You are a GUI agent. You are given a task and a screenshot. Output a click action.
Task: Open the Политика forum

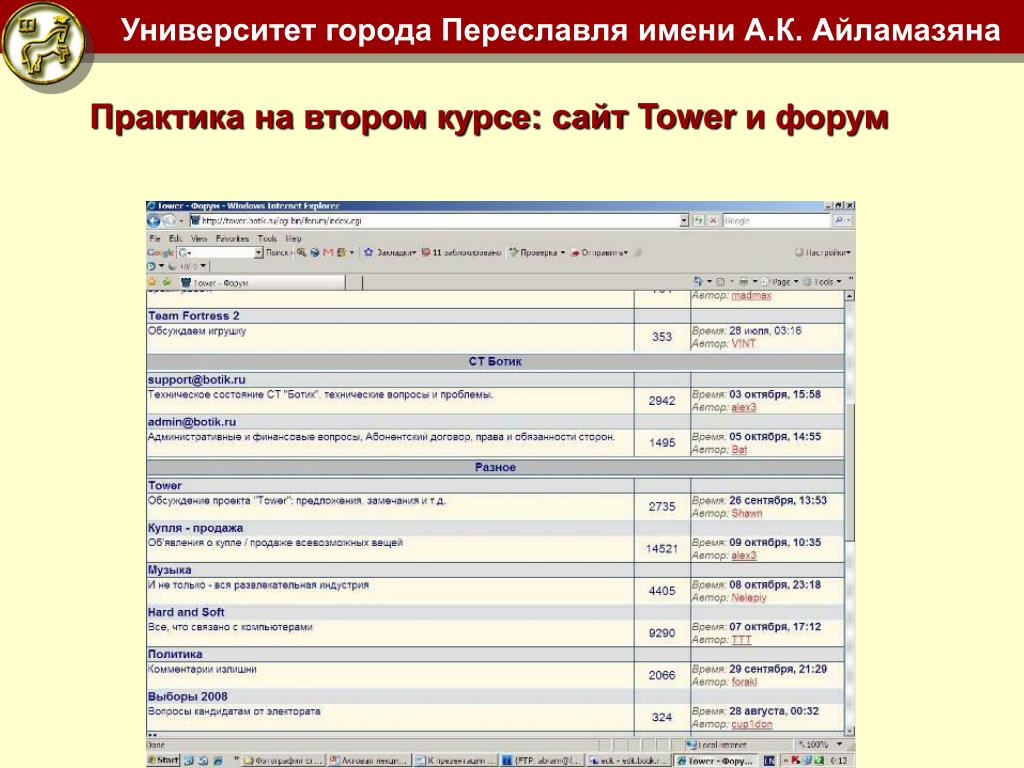pyautogui.click(x=175, y=654)
